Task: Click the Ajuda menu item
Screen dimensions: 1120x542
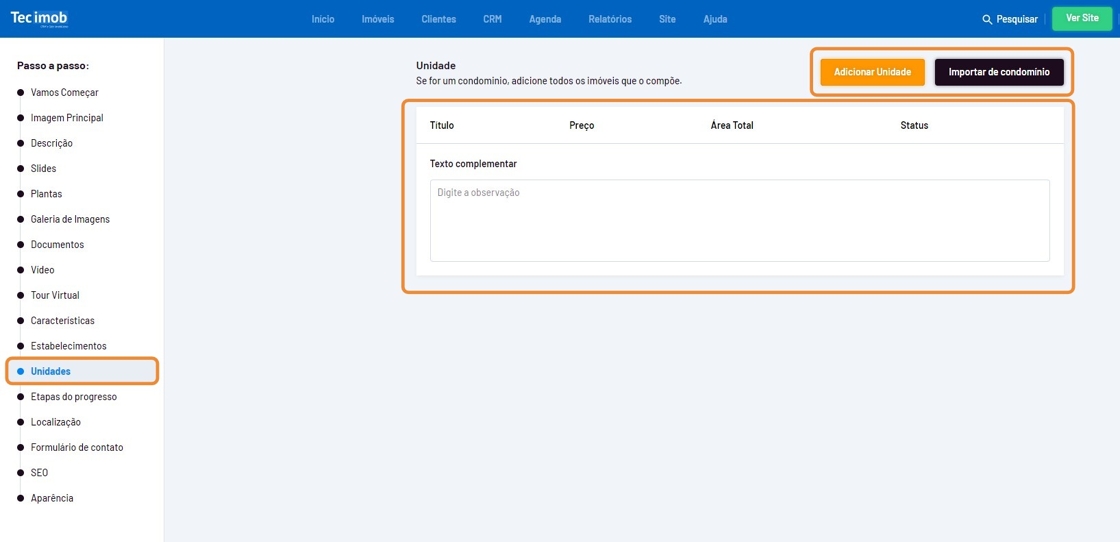Action: 715,19
